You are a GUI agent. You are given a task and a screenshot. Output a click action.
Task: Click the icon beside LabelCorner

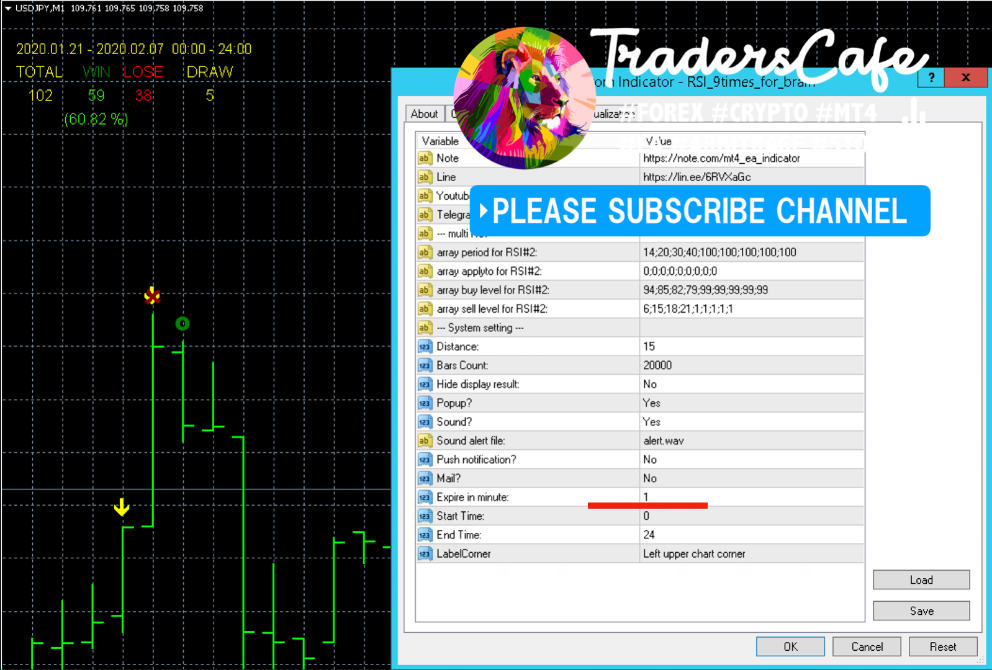pos(425,554)
